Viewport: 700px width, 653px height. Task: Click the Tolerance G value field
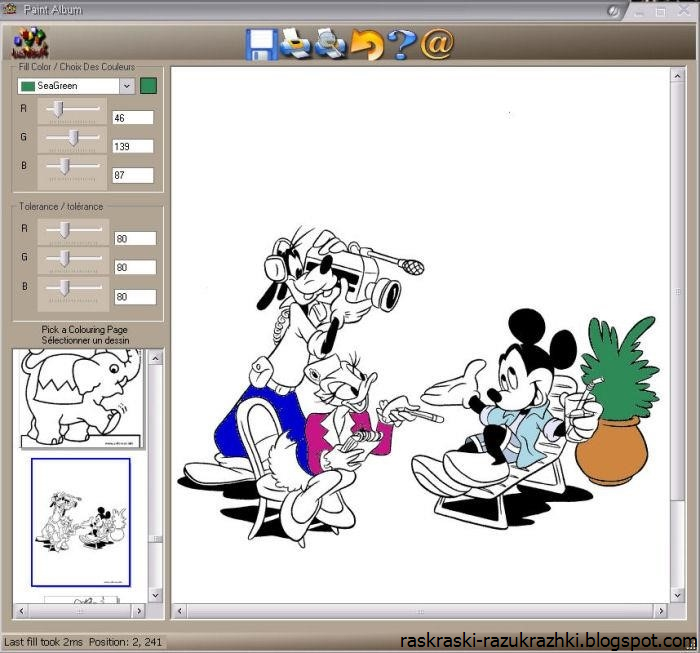point(135,267)
